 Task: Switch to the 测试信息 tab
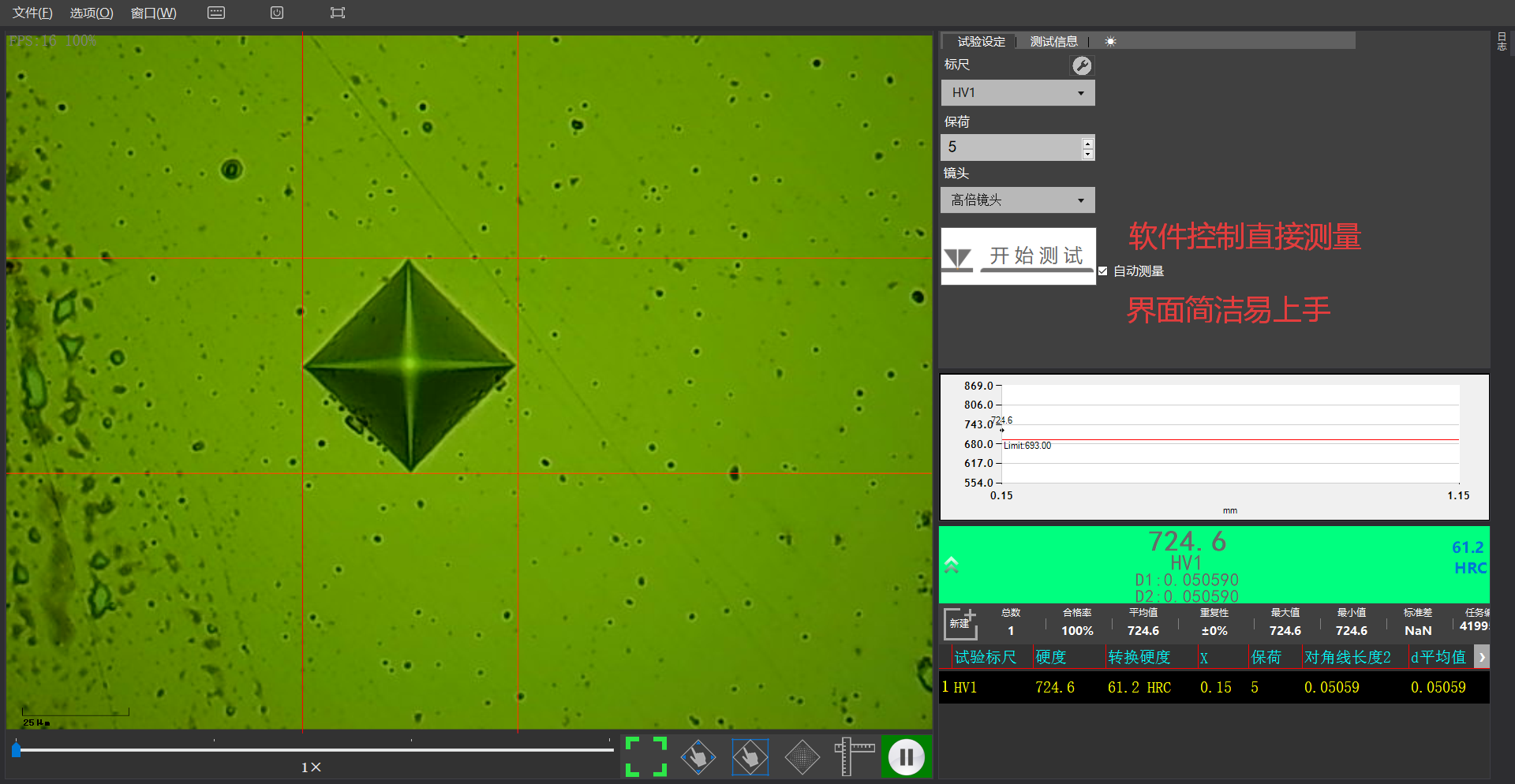1053,42
